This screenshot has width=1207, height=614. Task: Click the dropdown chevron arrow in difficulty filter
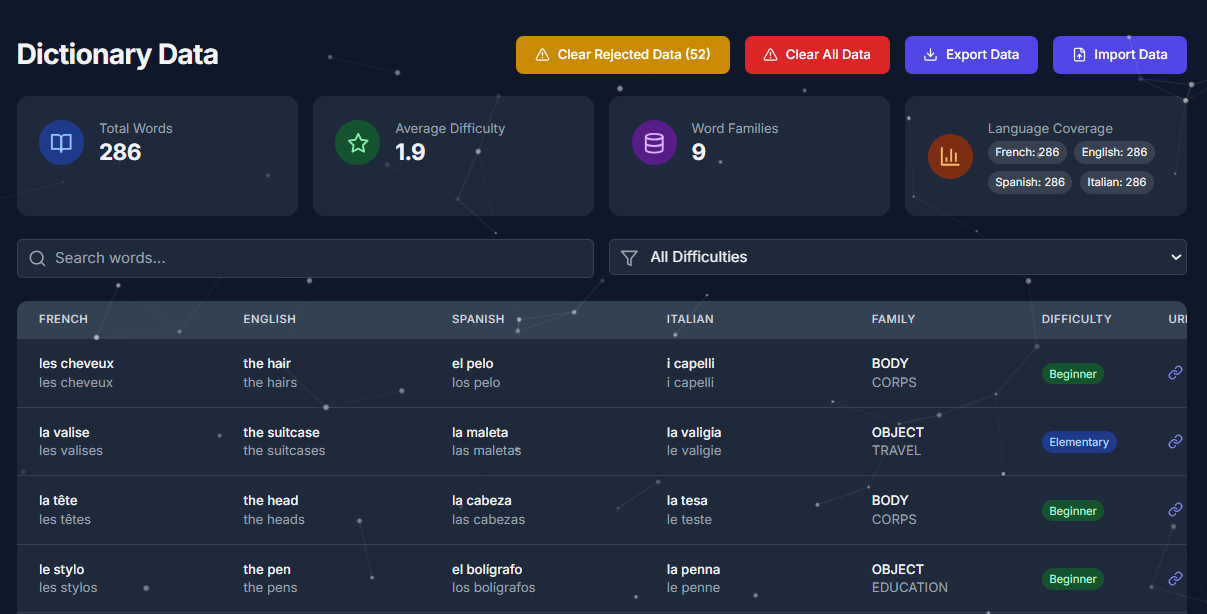coord(1176,257)
